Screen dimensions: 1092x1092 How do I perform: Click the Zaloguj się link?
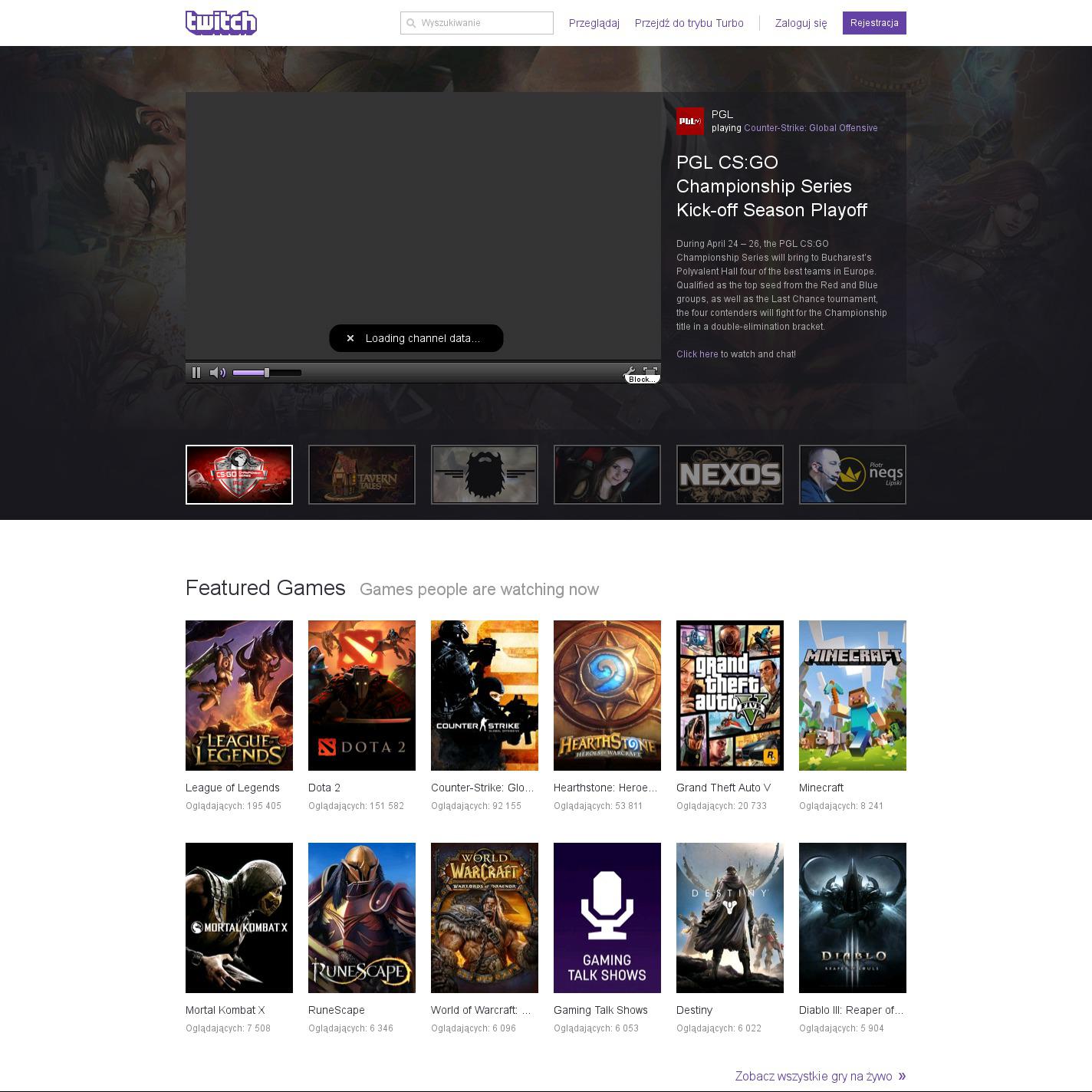point(801,23)
